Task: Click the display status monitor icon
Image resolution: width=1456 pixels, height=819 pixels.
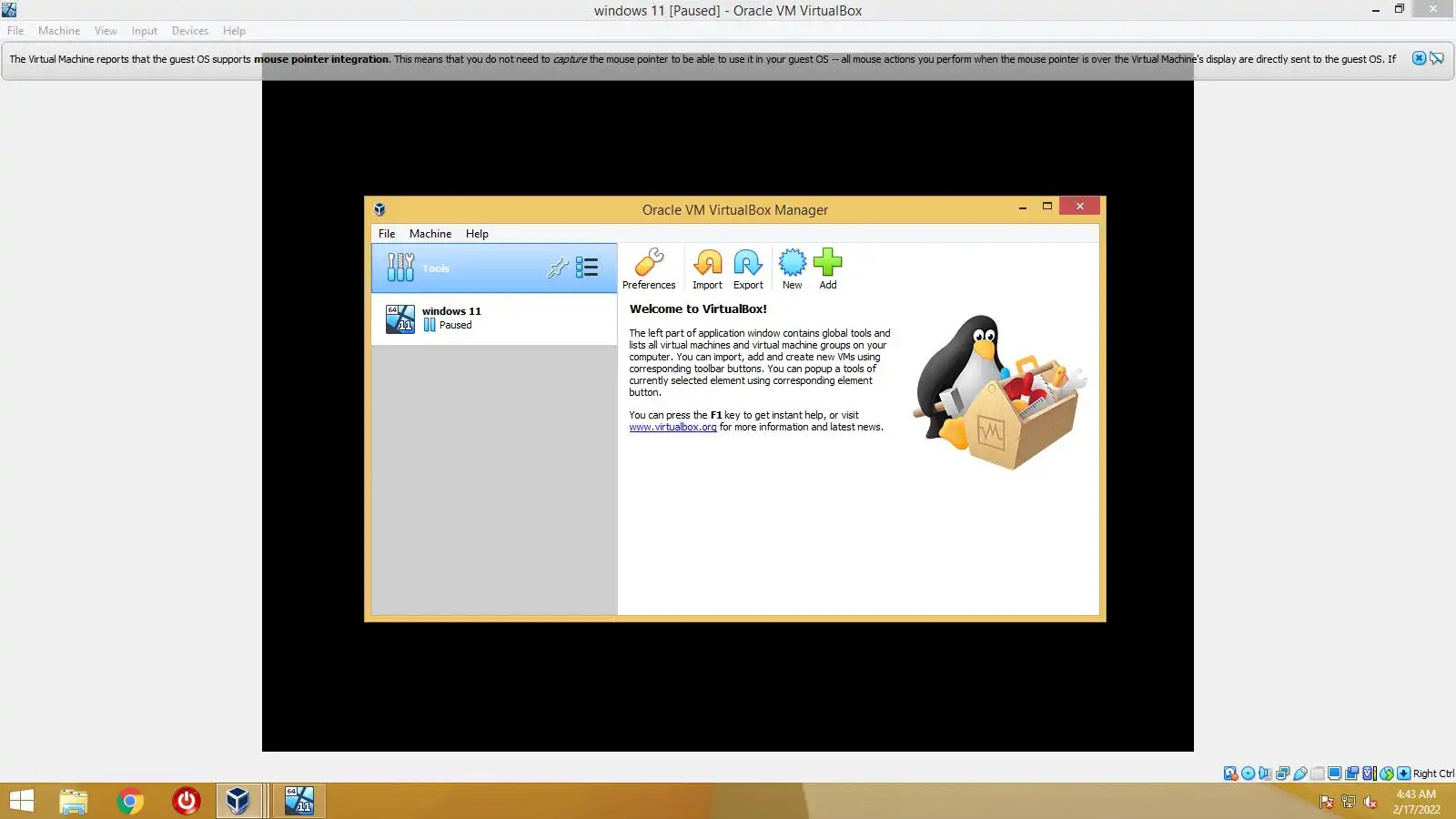Action: pyautogui.click(x=1334, y=773)
